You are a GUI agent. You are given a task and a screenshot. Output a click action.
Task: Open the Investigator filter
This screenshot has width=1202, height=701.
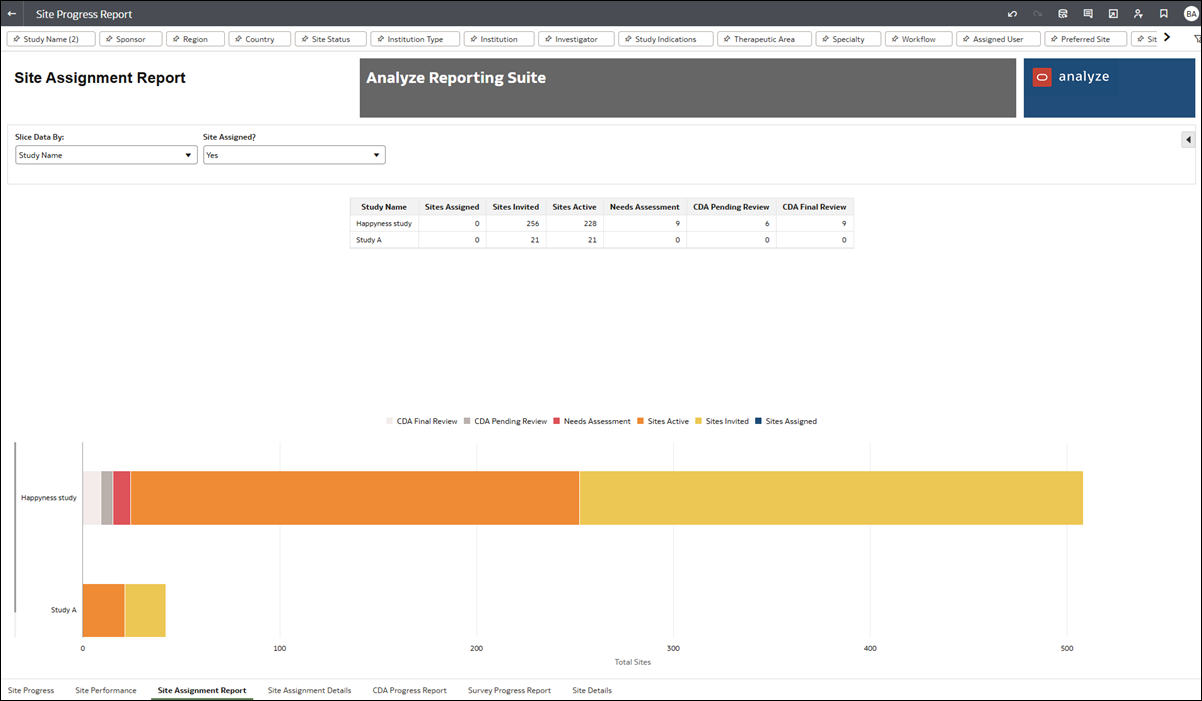point(576,39)
